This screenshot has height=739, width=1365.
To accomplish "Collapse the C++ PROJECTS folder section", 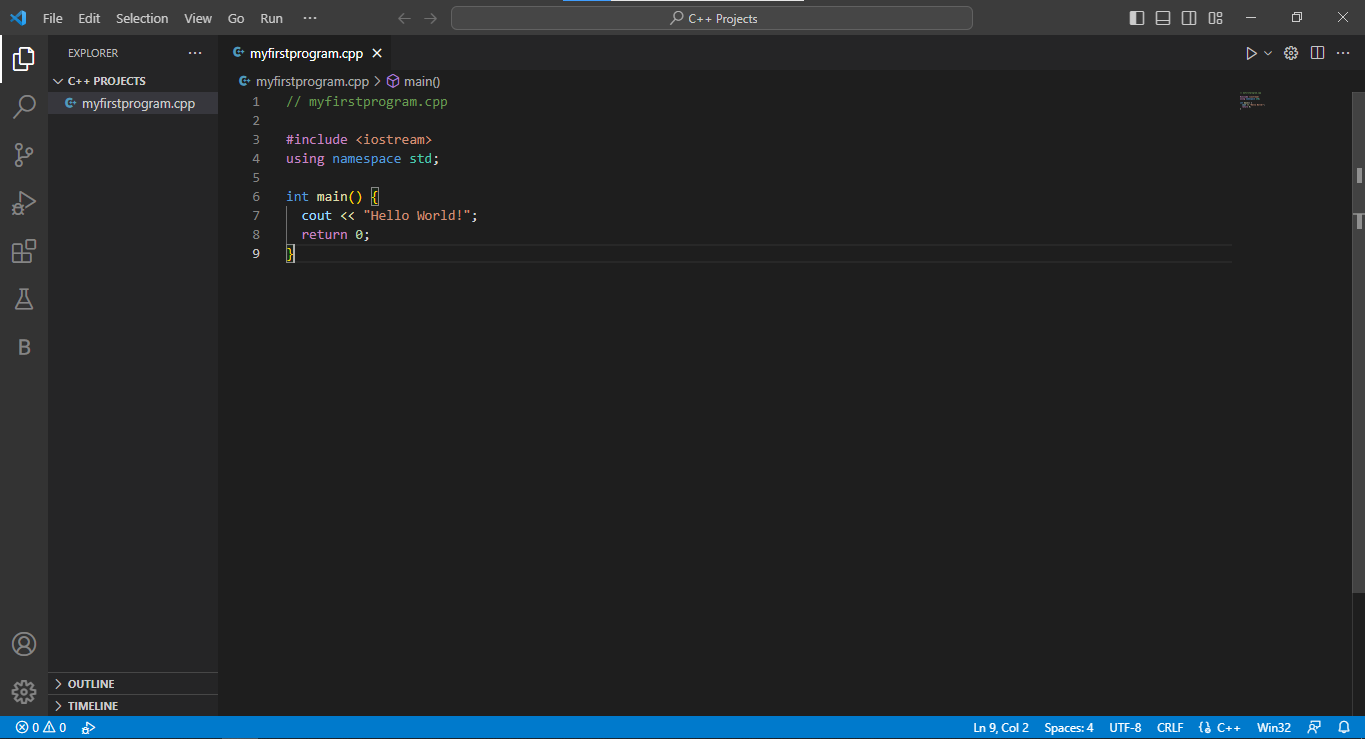I will click(133, 81).
